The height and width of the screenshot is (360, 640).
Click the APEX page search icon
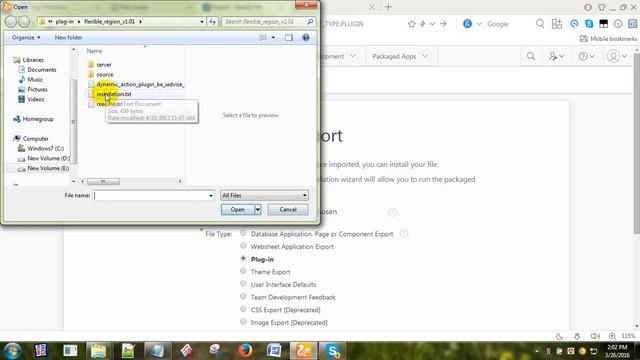point(531,56)
